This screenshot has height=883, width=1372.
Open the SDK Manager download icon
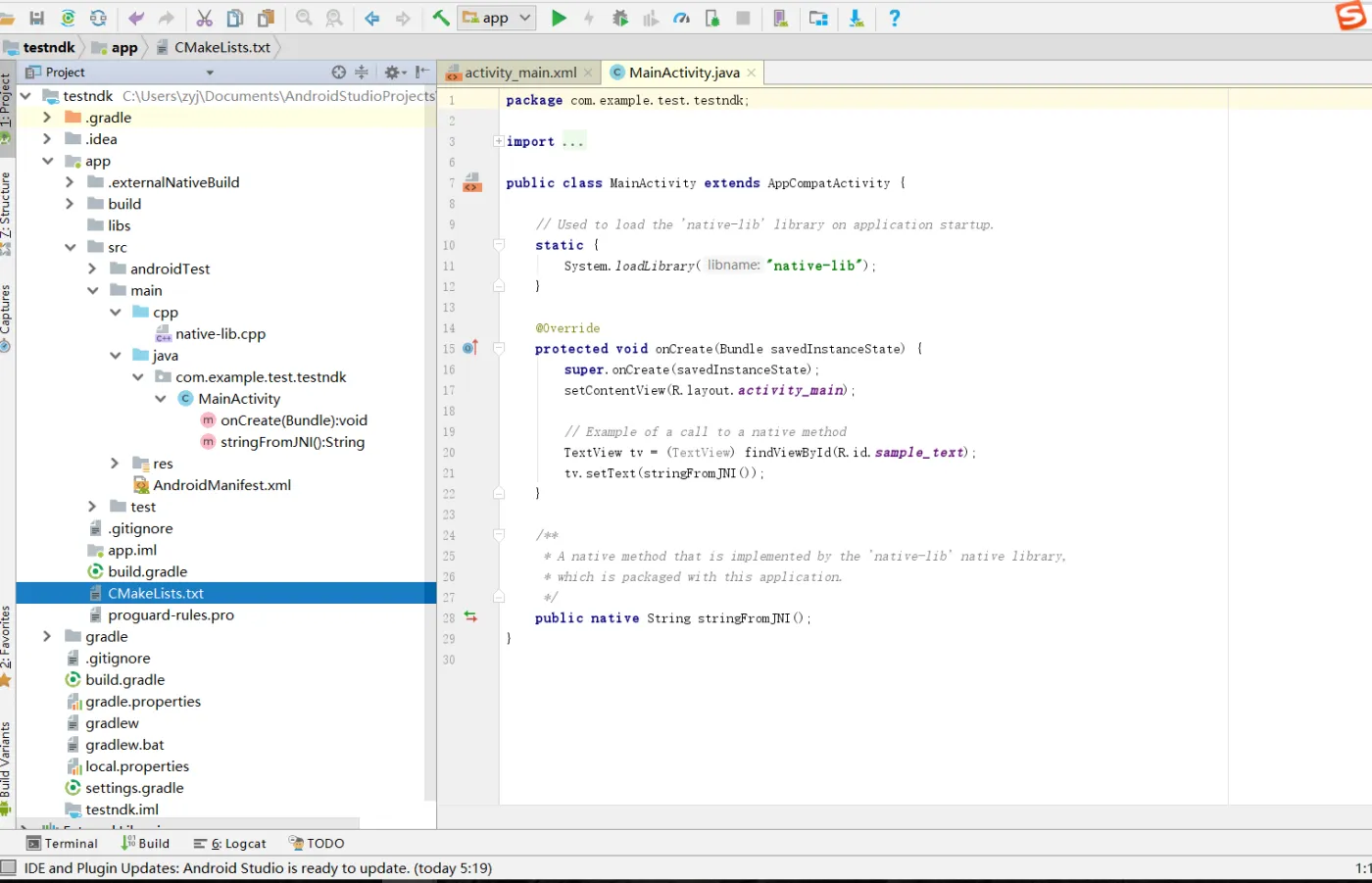(x=857, y=18)
